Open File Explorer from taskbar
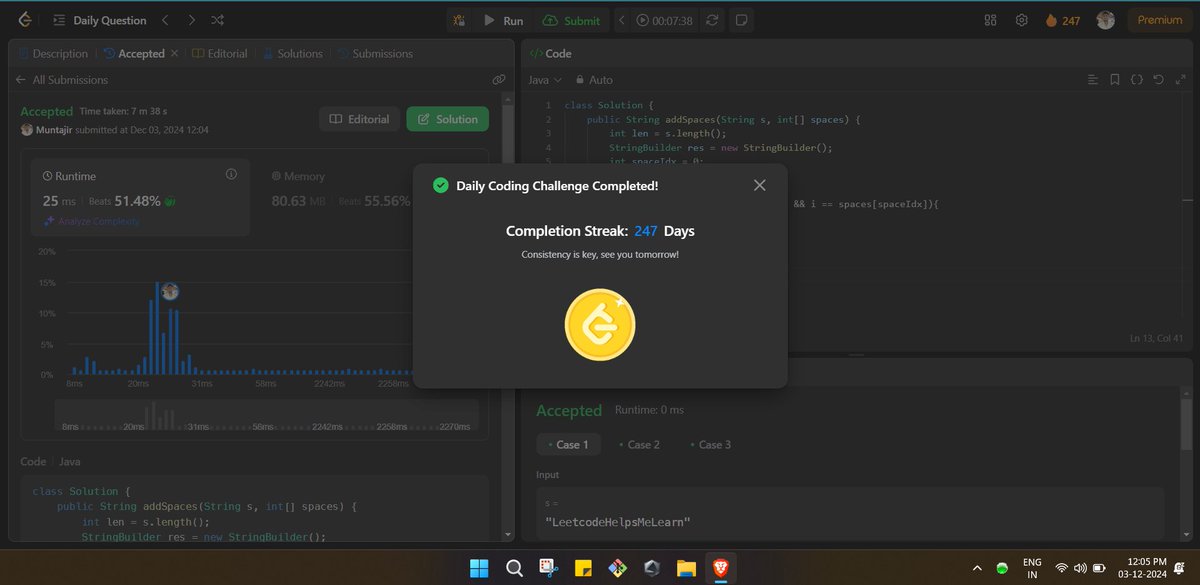The width and height of the screenshot is (1200, 585). pyautogui.click(x=686, y=568)
